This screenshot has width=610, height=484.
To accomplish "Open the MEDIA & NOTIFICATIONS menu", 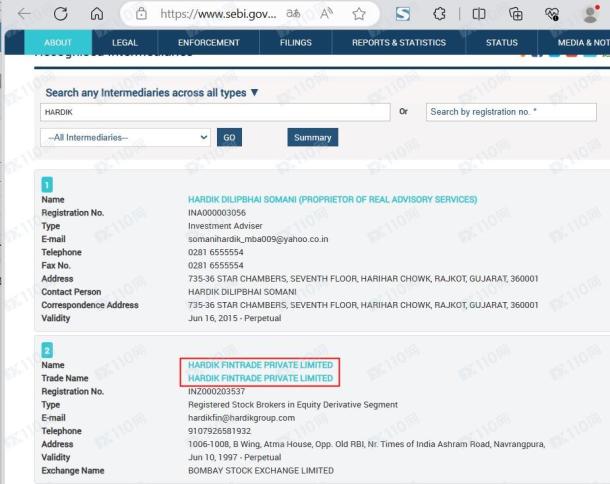I will [574, 42].
